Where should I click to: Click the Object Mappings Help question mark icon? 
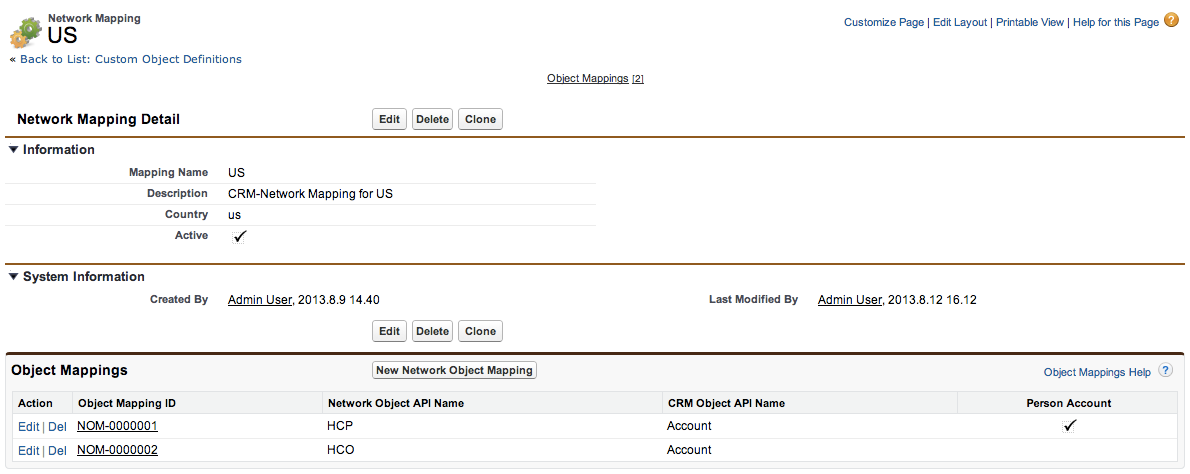pyautogui.click(x=1165, y=371)
